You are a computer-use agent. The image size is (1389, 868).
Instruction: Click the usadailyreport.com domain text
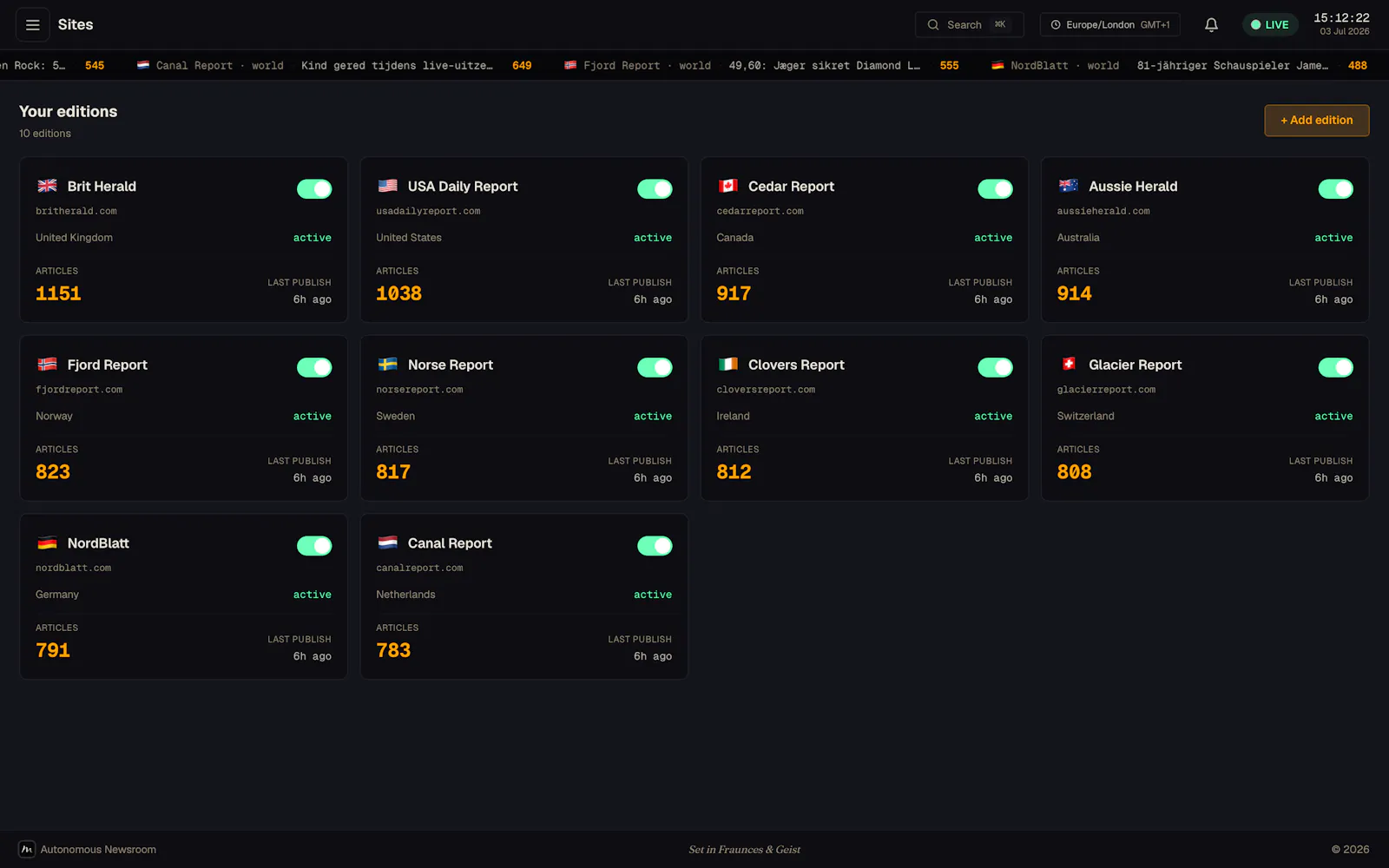[428, 211]
